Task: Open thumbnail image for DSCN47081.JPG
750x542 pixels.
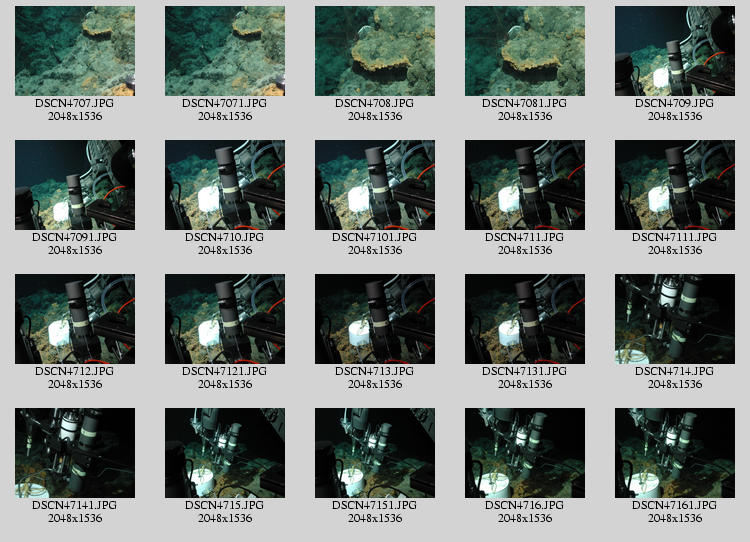Action: [525, 51]
